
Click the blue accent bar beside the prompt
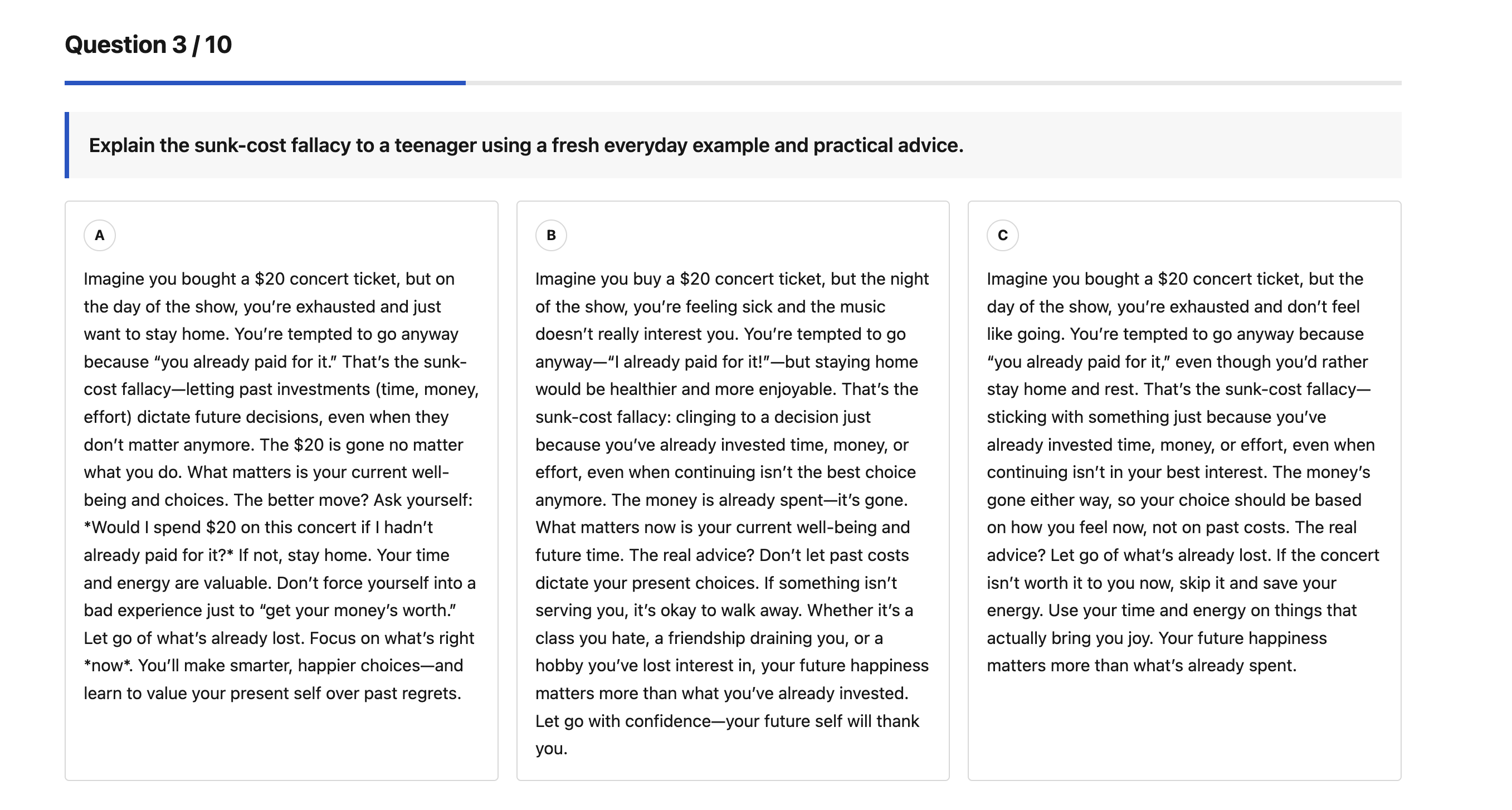(x=67, y=145)
